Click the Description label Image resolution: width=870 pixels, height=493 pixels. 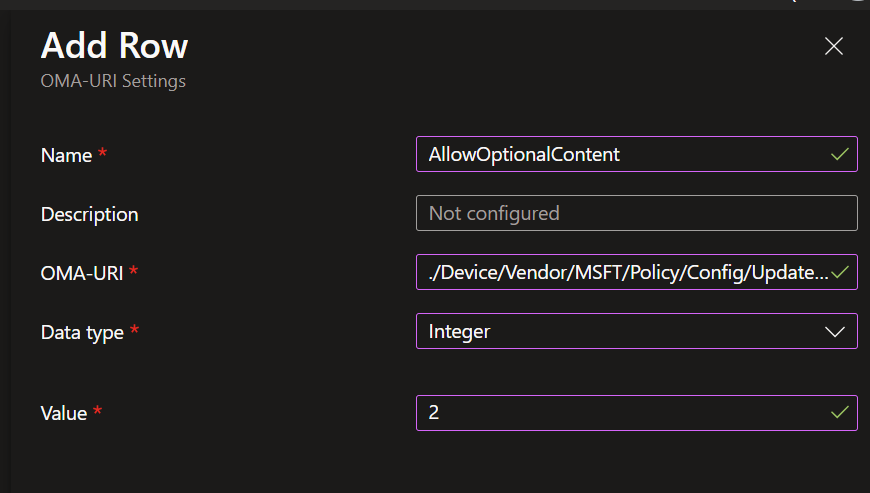coord(89,215)
